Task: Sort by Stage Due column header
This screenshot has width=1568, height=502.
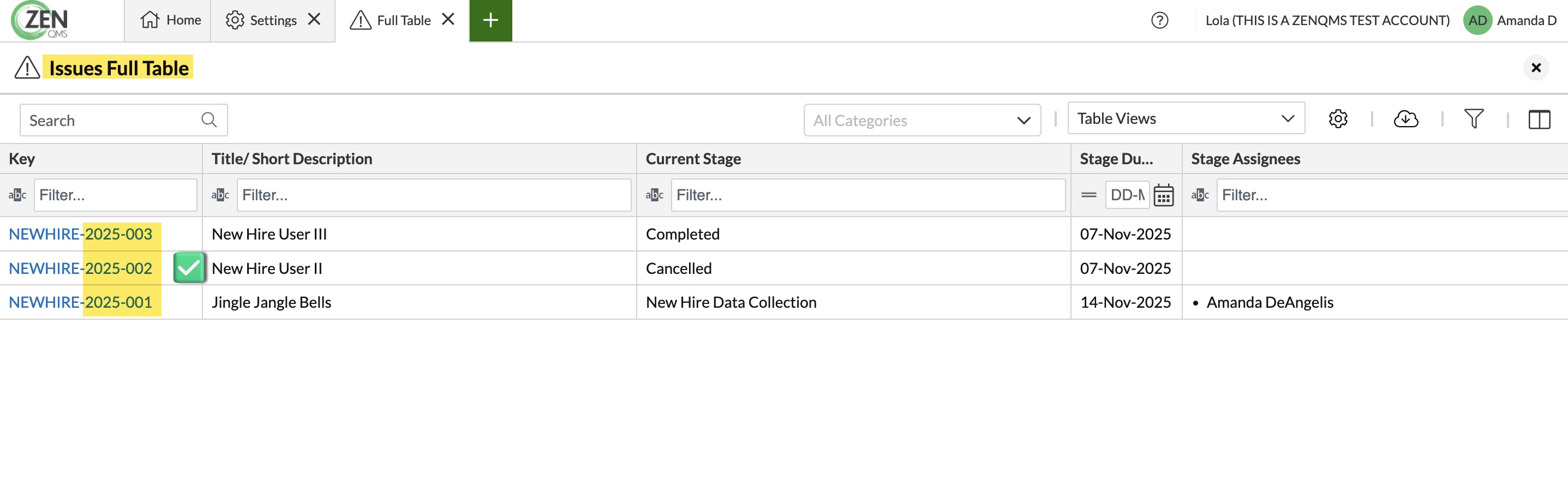Action: click(x=1126, y=159)
